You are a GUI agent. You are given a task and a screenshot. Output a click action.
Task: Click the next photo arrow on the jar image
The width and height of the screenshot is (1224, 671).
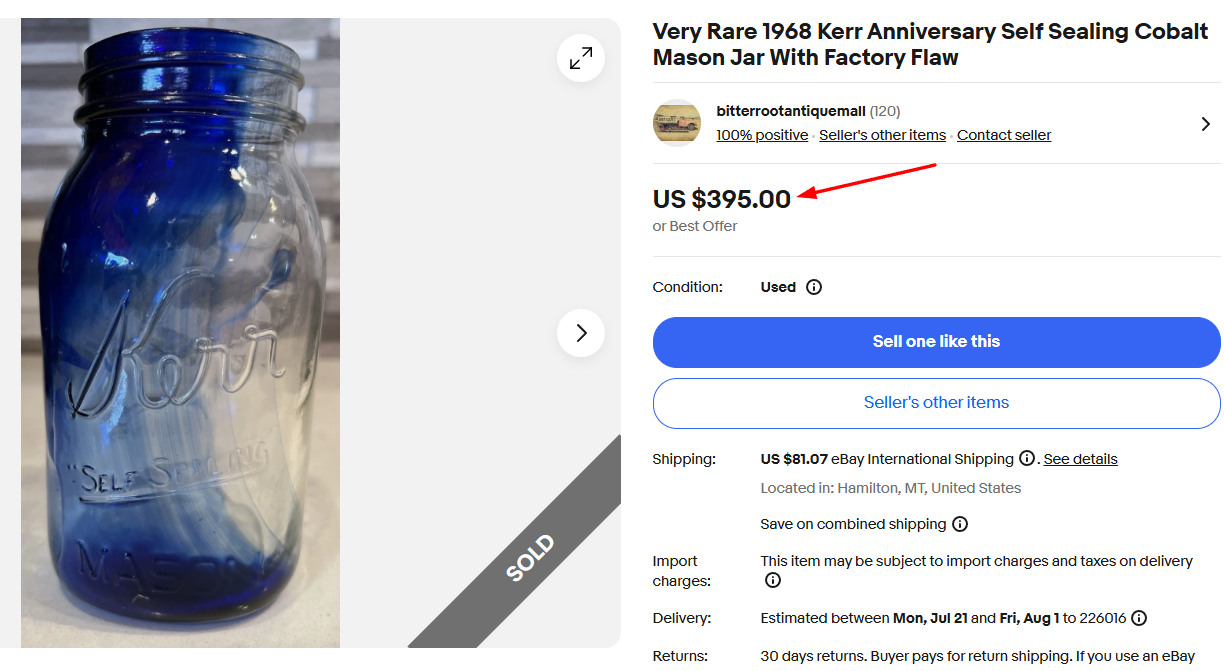(580, 333)
